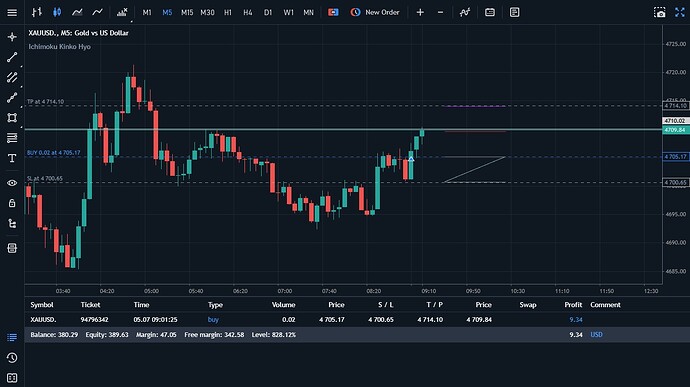Click the TP at 4 714.10 chart line label
690x387 pixels.
[x=45, y=102]
